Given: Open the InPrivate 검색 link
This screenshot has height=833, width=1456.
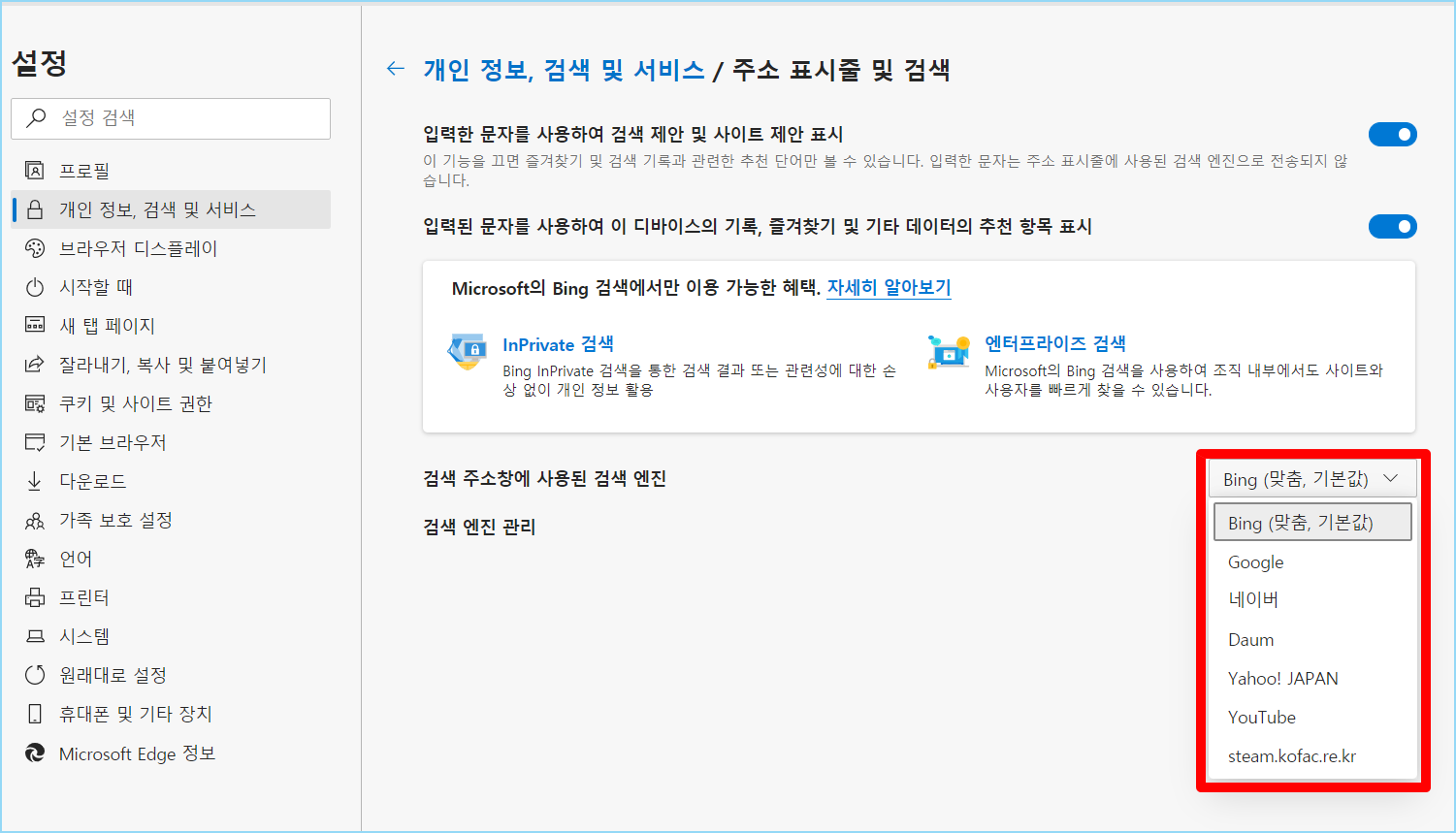Looking at the screenshot, I should pos(558,344).
